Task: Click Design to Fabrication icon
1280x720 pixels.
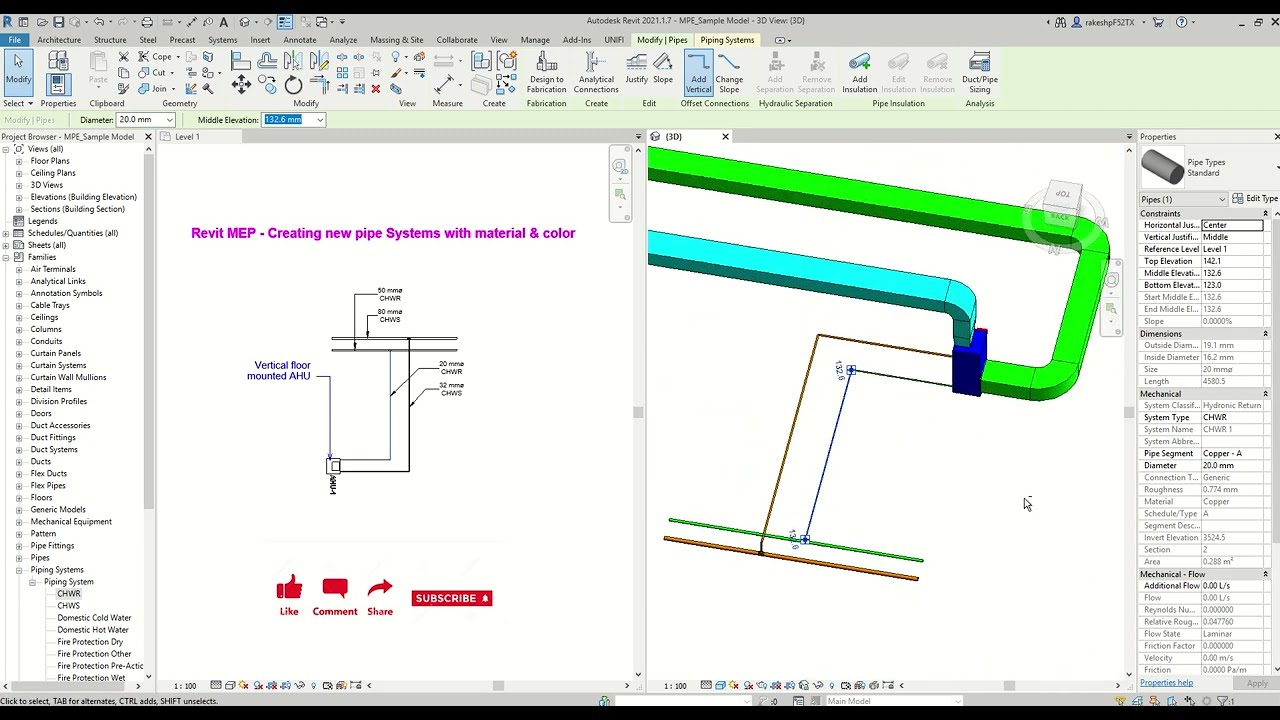Action: click(x=546, y=72)
